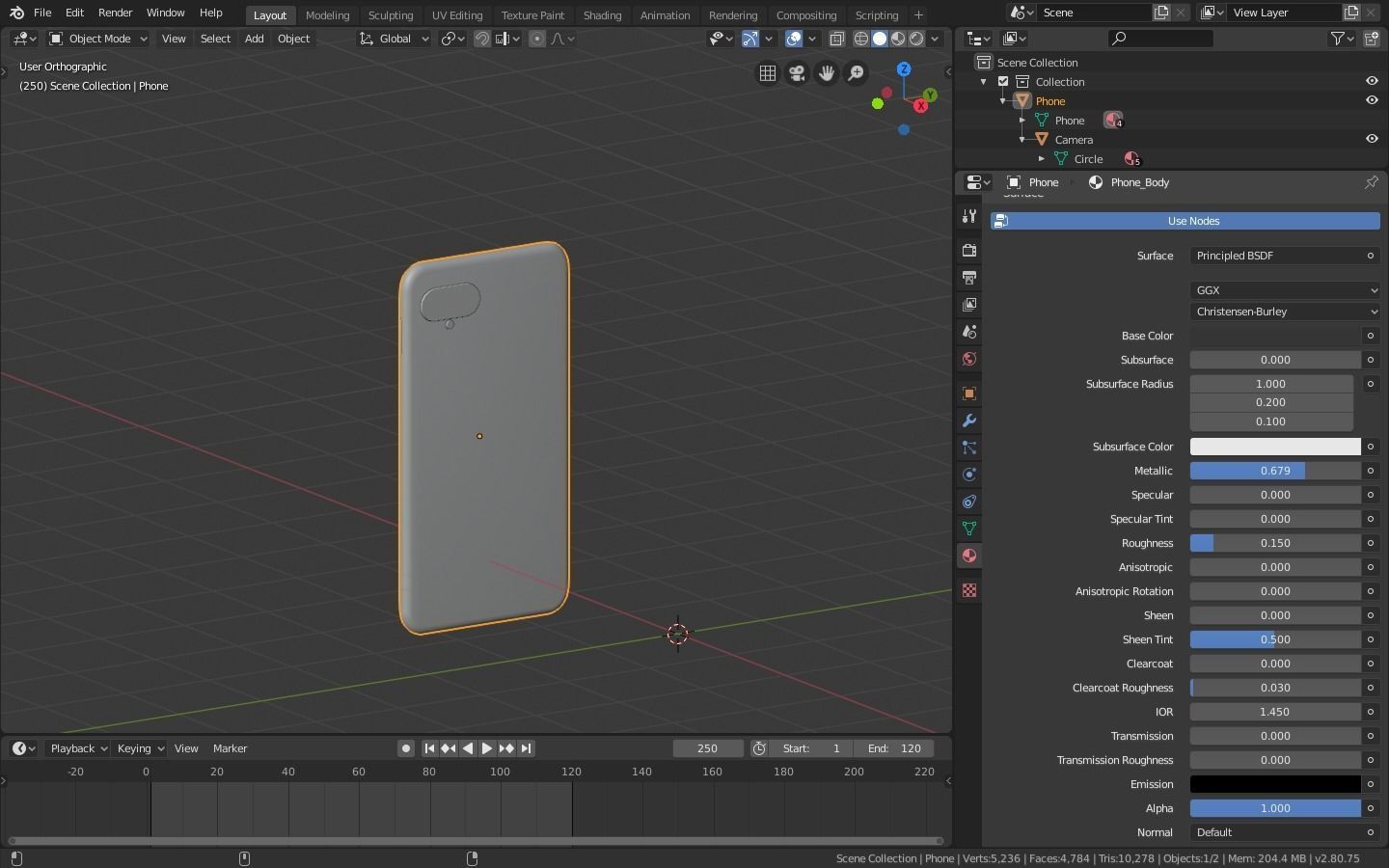Screen dimensions: 1389x868
Task: Click the play animation button
Action: 486,748
